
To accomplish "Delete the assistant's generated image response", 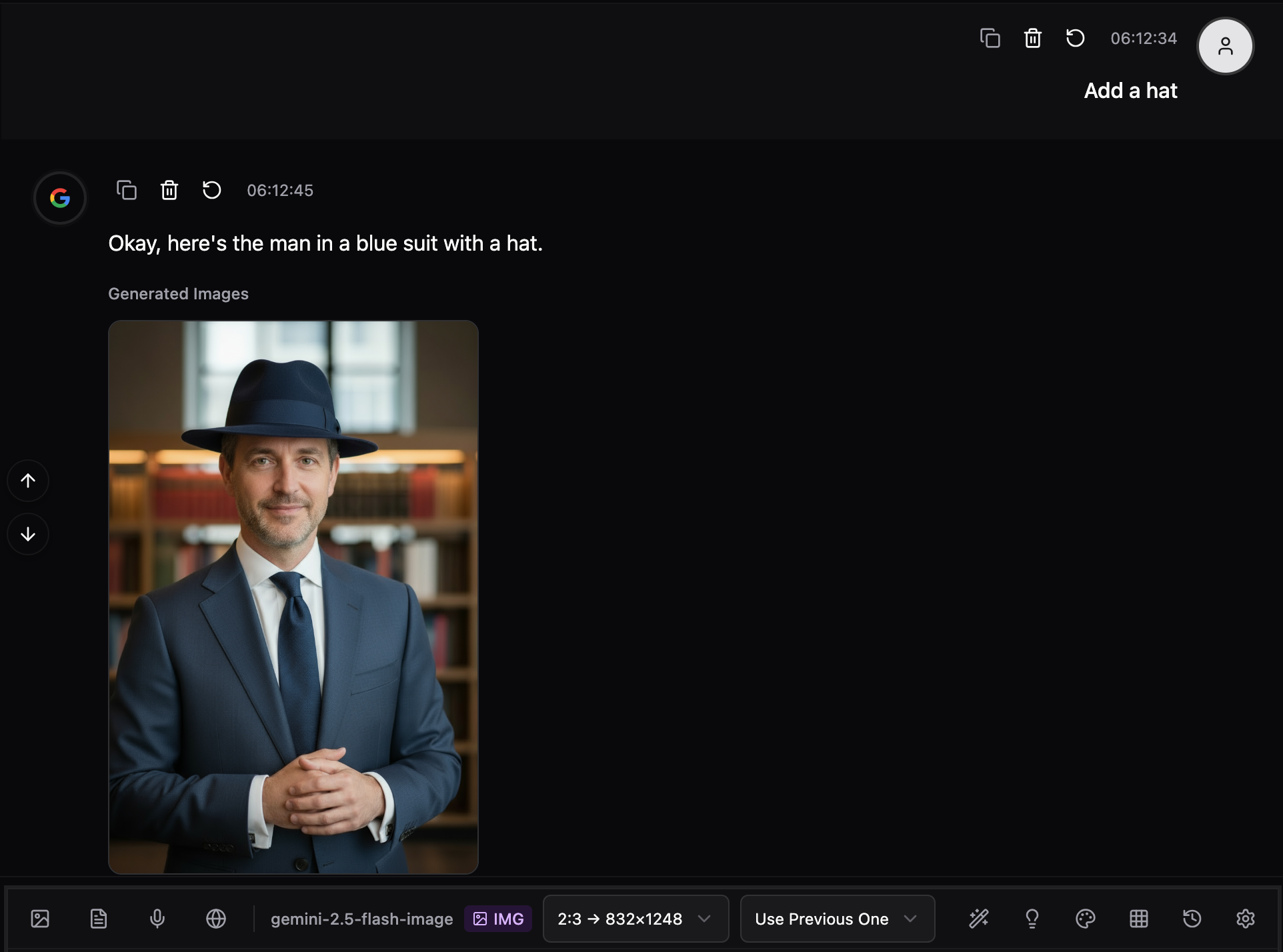I will pyautogui.click(x=169, y=191).
